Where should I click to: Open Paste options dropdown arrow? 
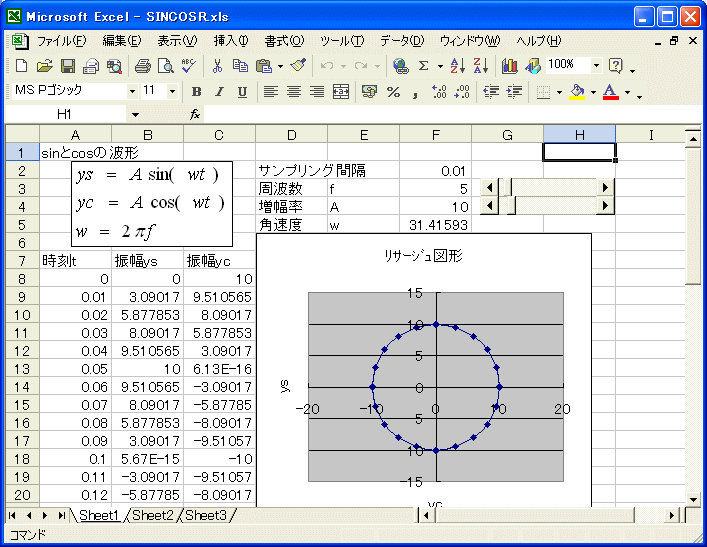click(x=280, y=66)
